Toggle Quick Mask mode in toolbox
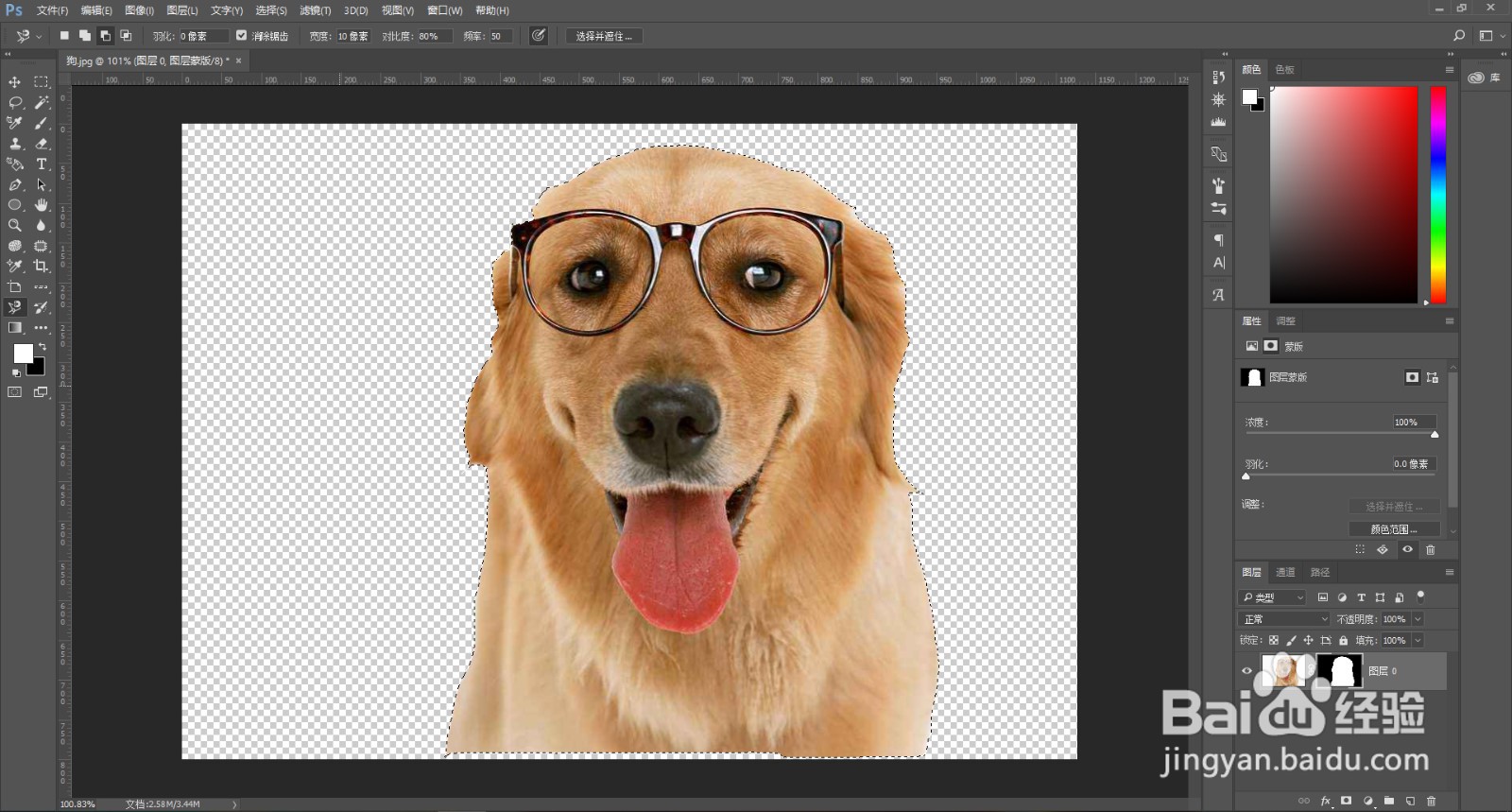 (15, 392)
